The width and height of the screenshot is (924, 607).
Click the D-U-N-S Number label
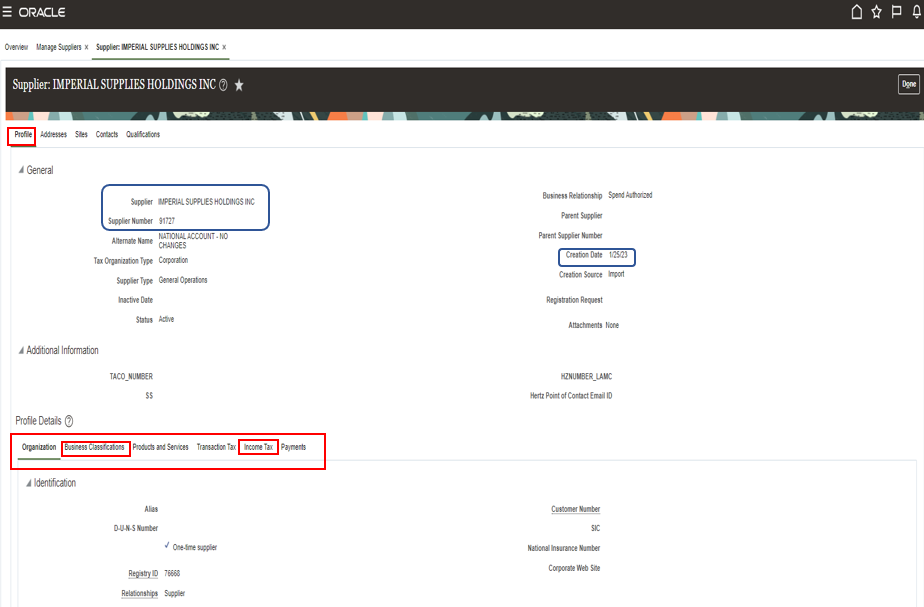coord(136,529)
